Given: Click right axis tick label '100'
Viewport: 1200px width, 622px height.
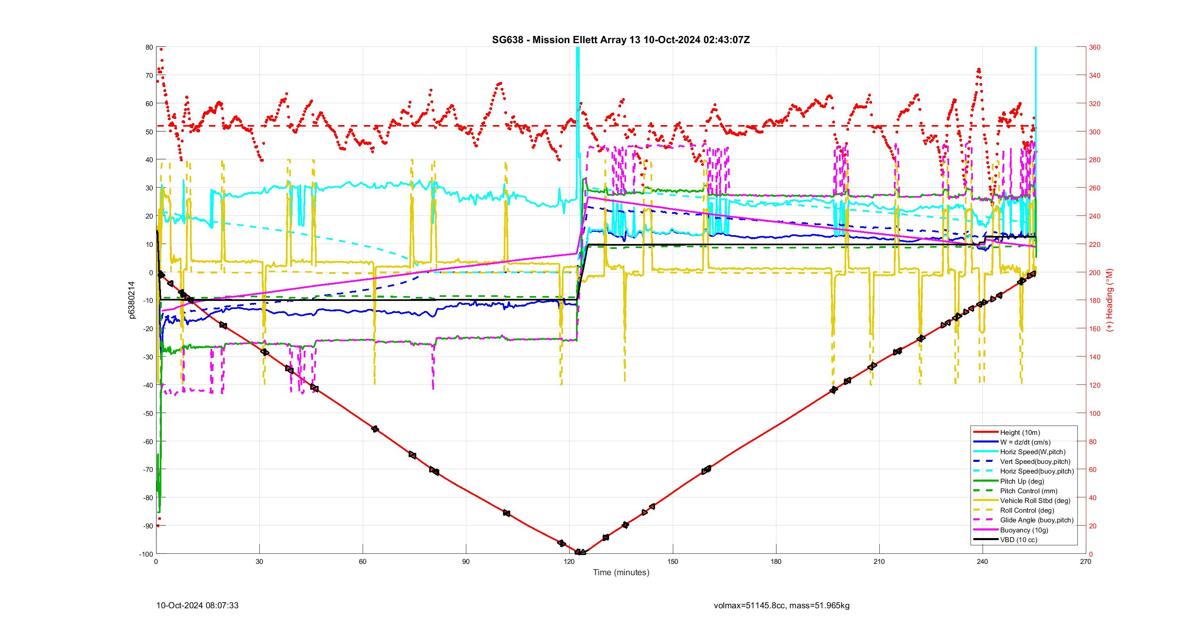Looking at the screenshot, I should [x=1096, y=413].
